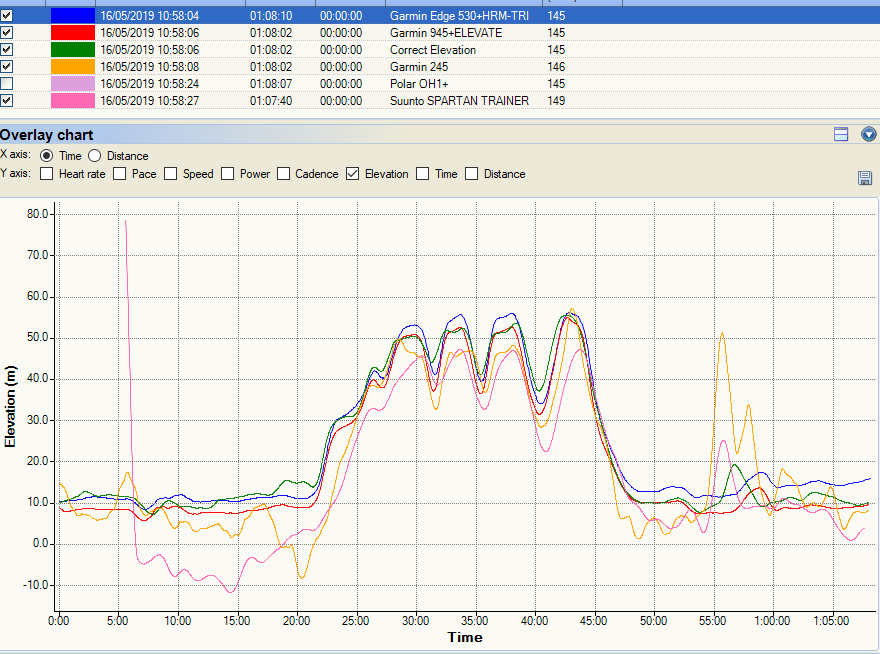Click the save chart floppy disk icon
The height and width of the screenshot is (654, 880).
[864, 177]
